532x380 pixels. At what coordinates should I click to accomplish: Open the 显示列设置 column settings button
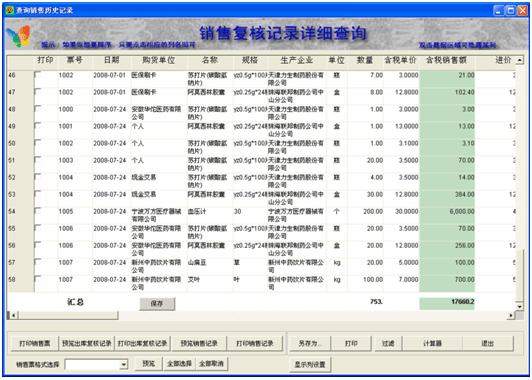(310, 364)
